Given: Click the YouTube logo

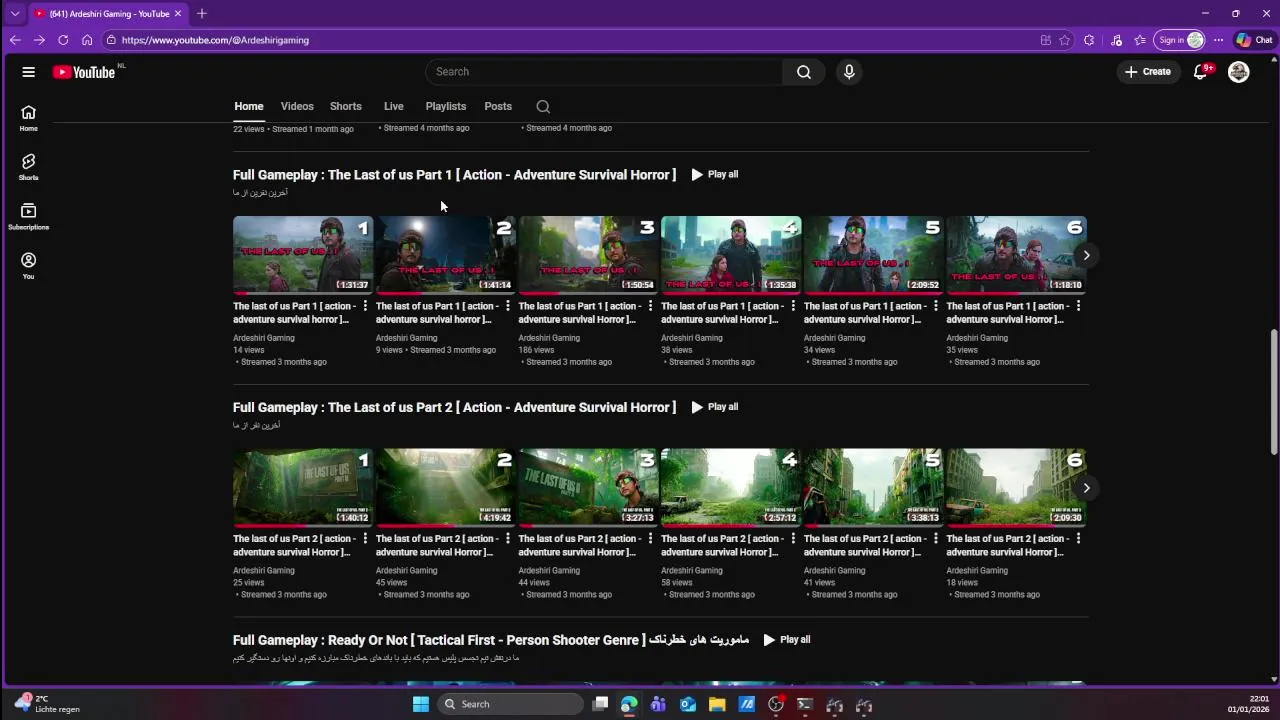Looking at the screenshot, I should click(x=84, y=72).
